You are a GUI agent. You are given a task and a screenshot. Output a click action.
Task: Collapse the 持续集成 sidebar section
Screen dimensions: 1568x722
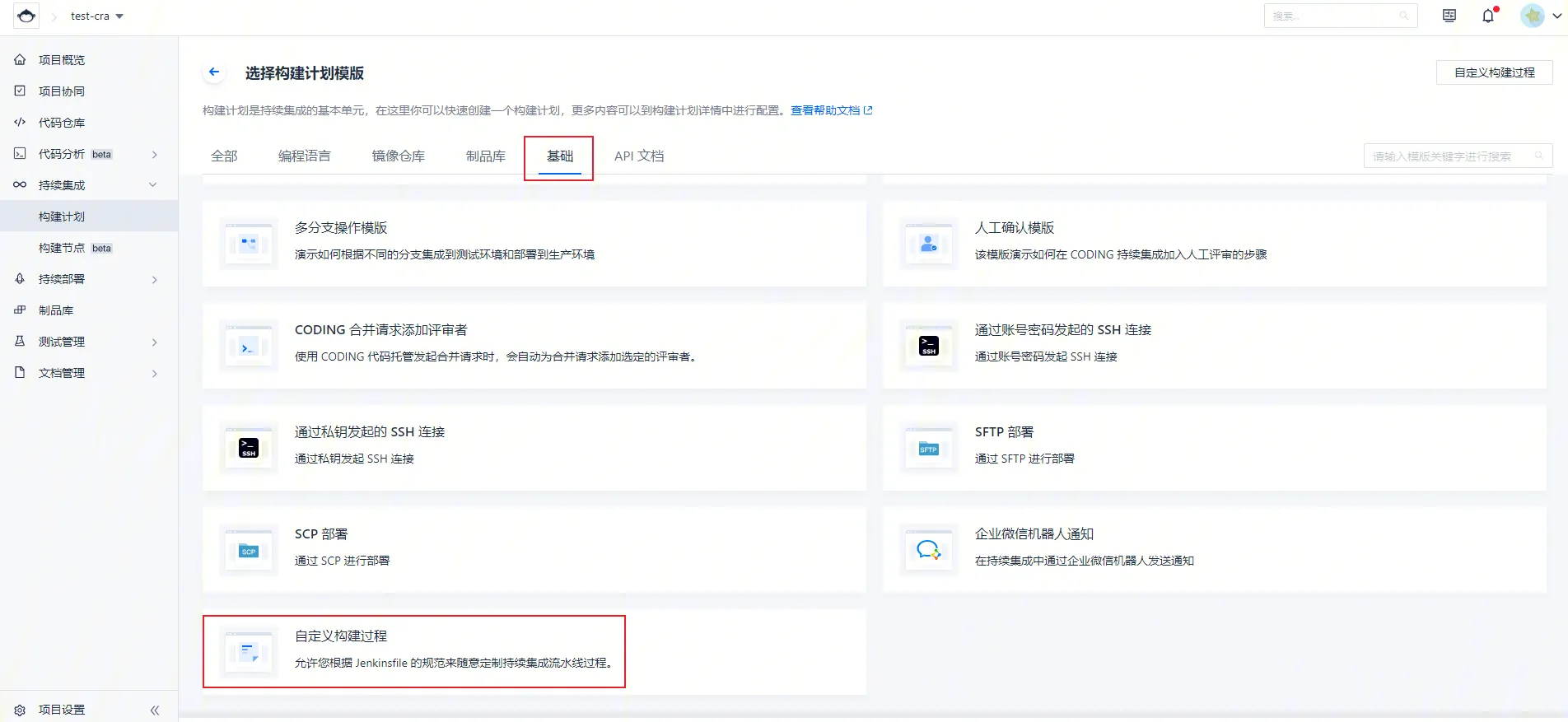153,185
